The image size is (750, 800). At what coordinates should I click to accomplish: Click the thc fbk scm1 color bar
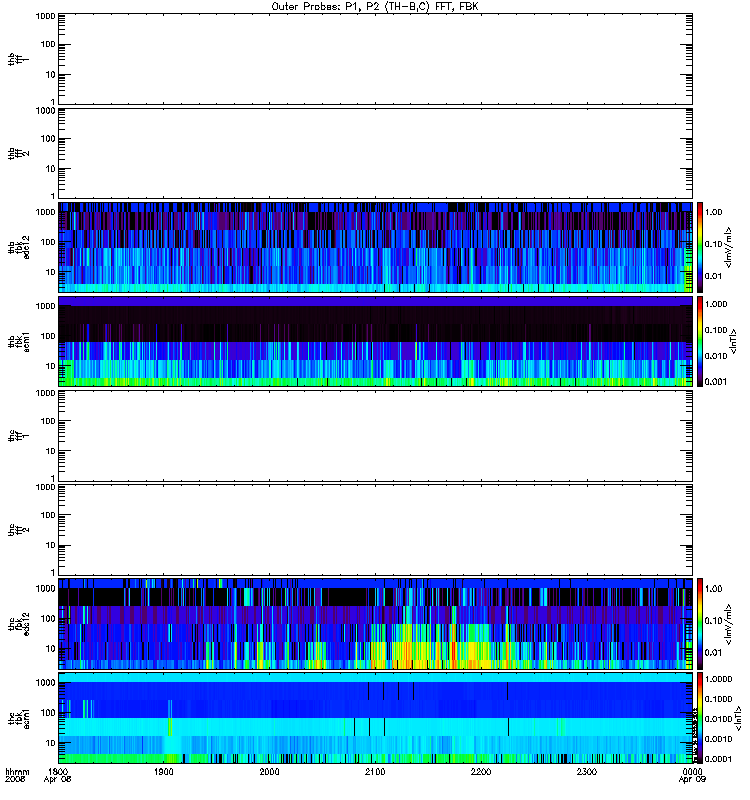(700, 718)
